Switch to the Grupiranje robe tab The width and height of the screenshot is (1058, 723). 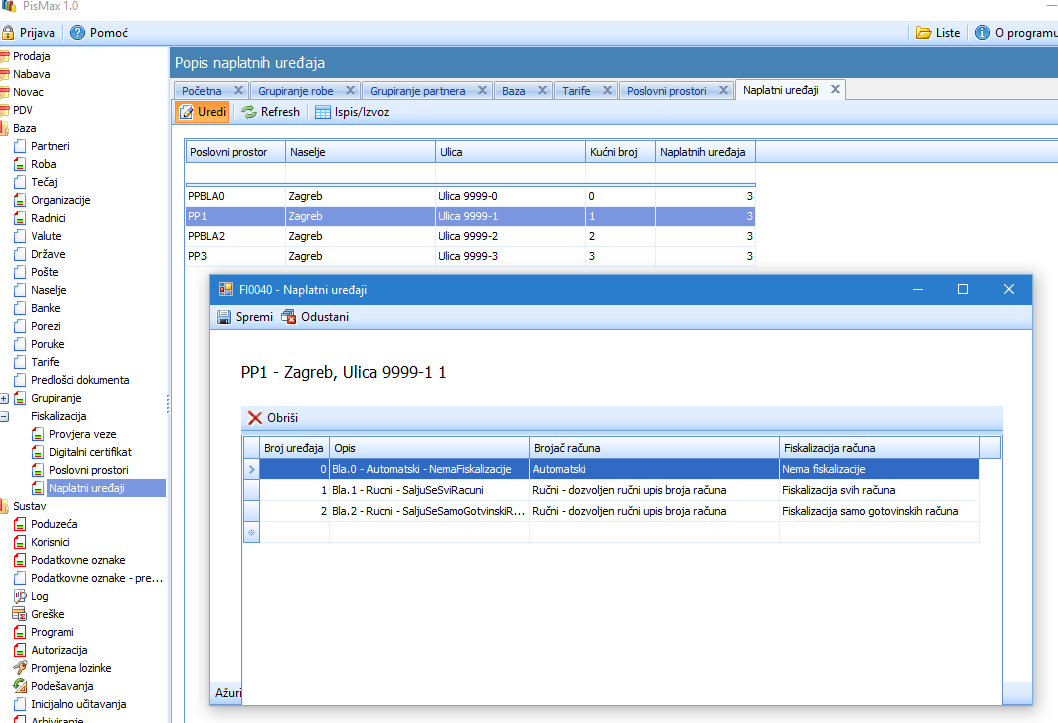click(x=296, y=91)
